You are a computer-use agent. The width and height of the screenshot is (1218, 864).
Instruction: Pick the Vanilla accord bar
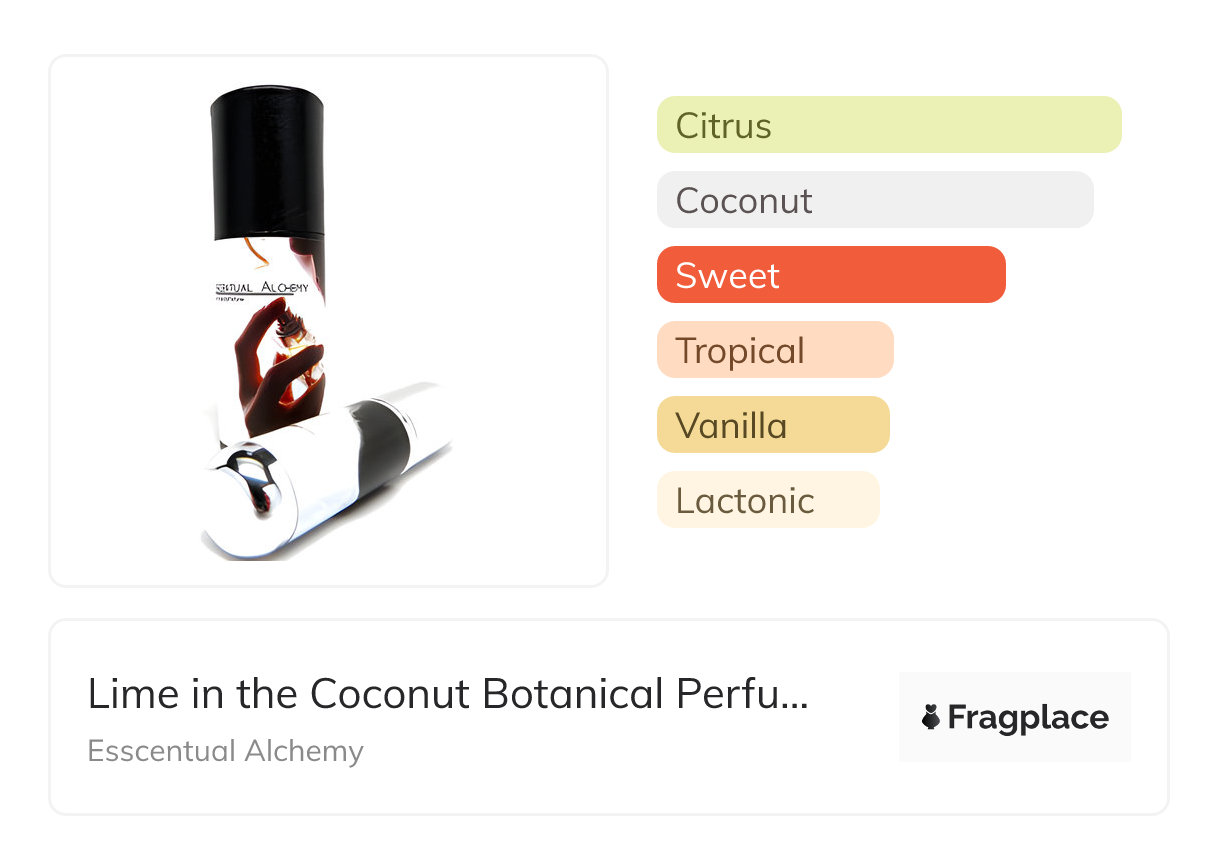pyautogui.click(x=772, y=425)
